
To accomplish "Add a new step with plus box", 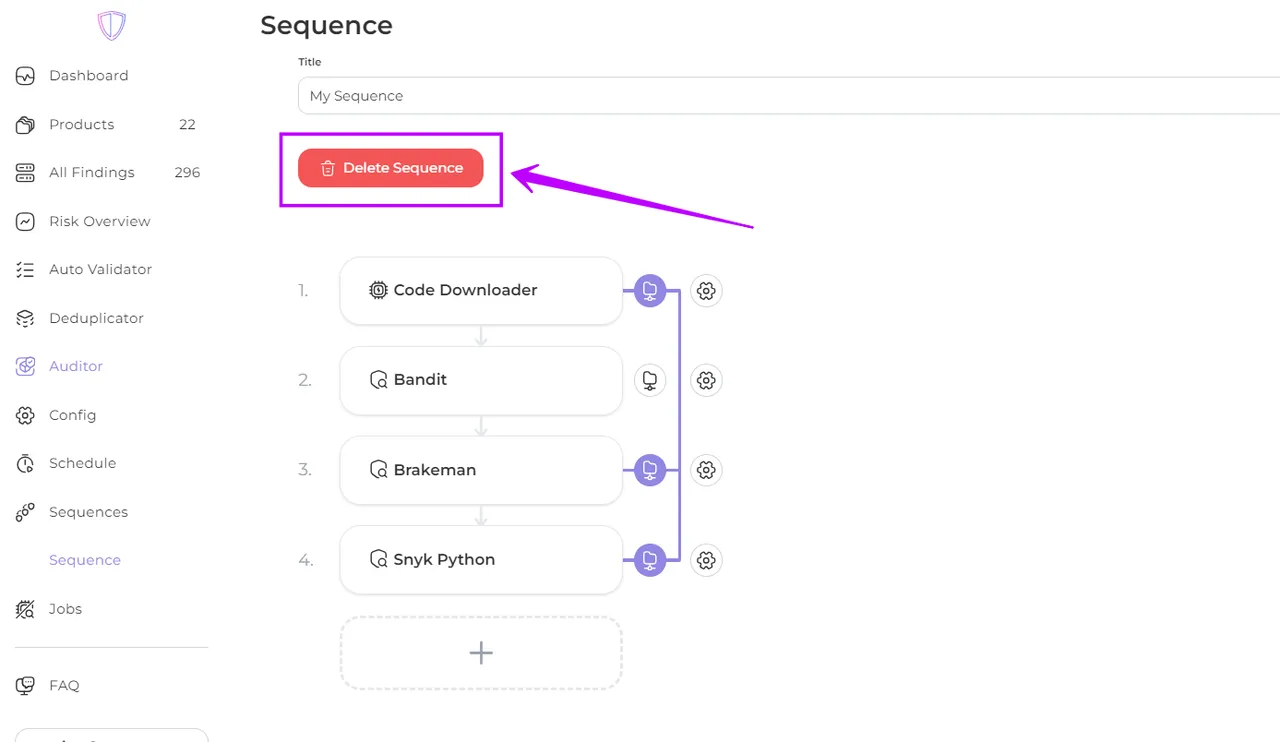I will (x=481, y=653).
